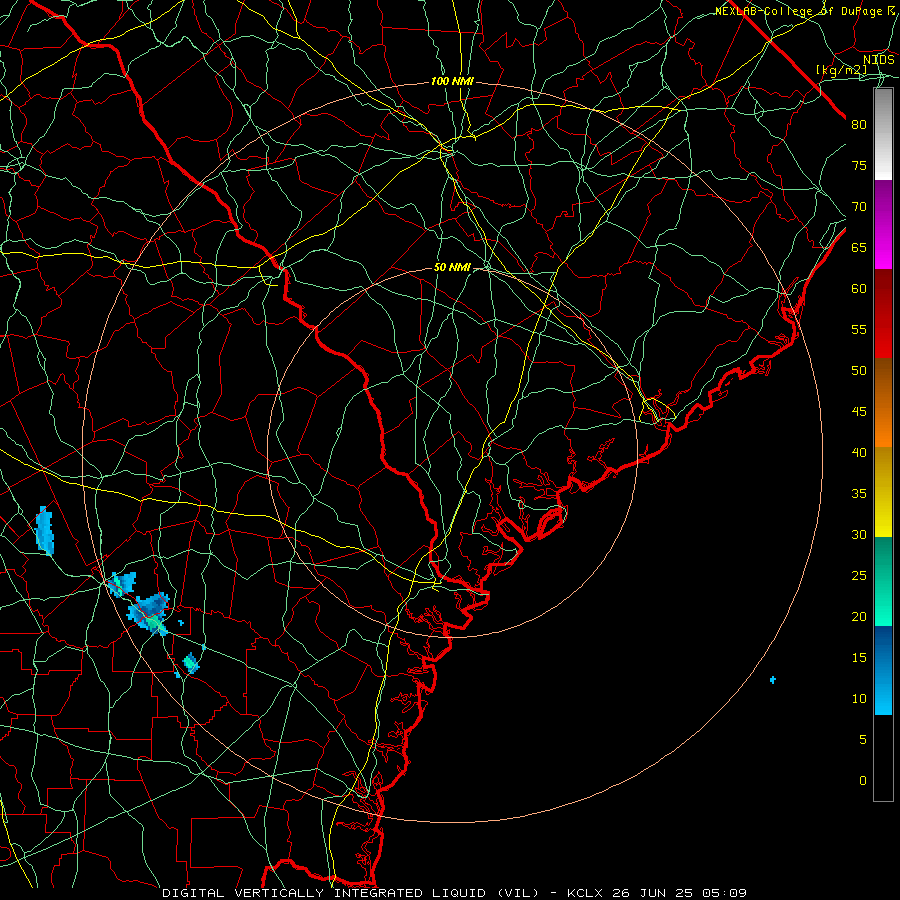Click the orange-brown segment of the color bar
Screen dimensions: 900x900
883,402
